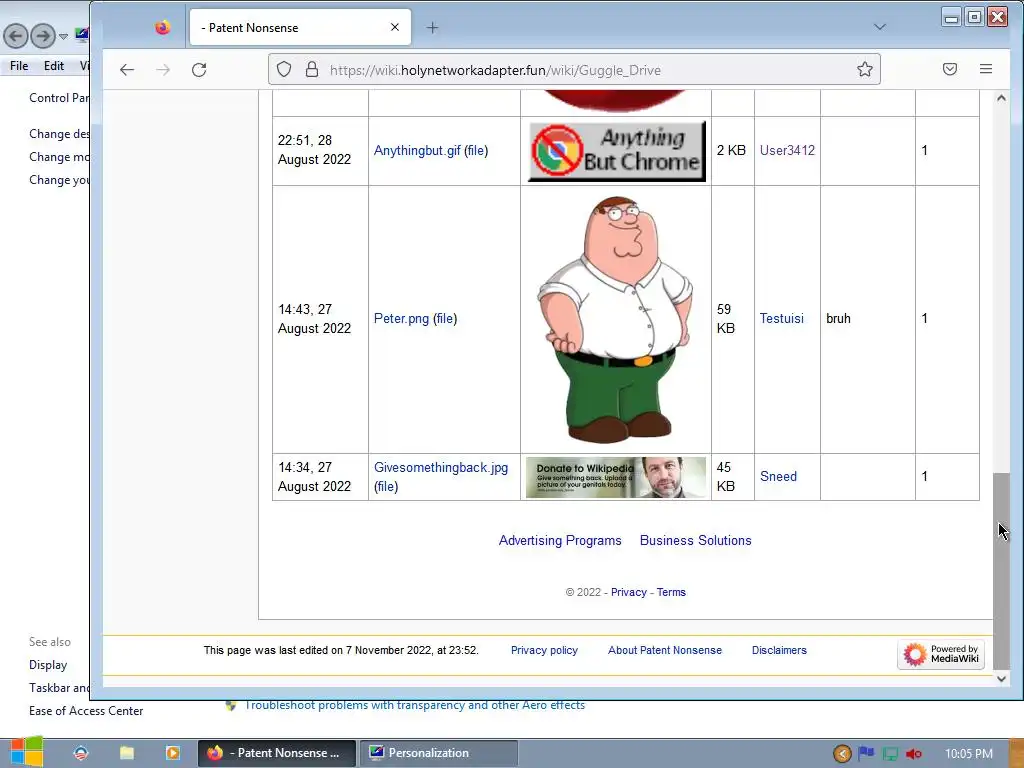Image resolution: width=1024 pixels, height=768 pixels.
Task: Click Business Solutions link
Action: (x=696, y=541)
